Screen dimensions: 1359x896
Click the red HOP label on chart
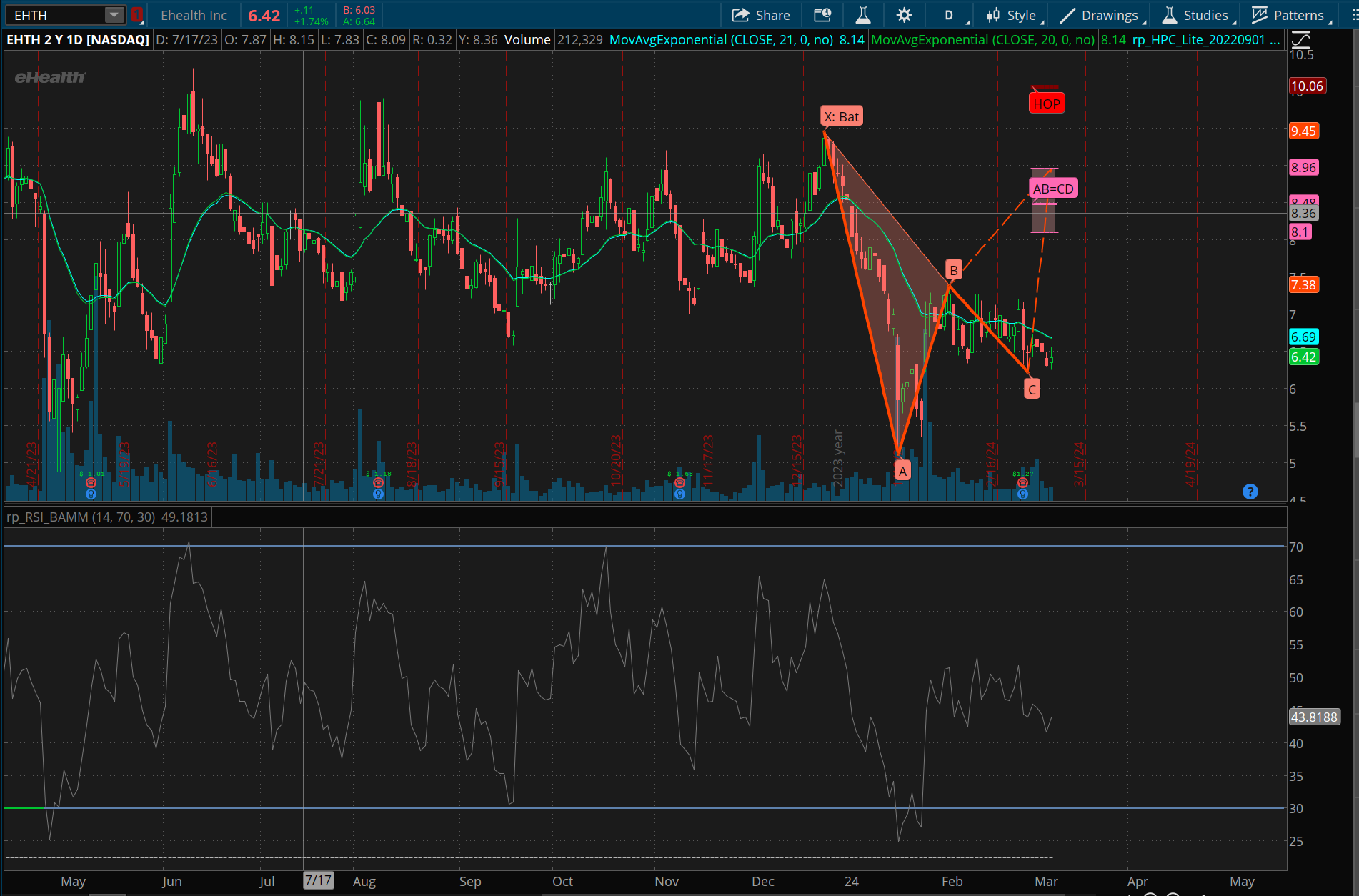pos(1047,104)
